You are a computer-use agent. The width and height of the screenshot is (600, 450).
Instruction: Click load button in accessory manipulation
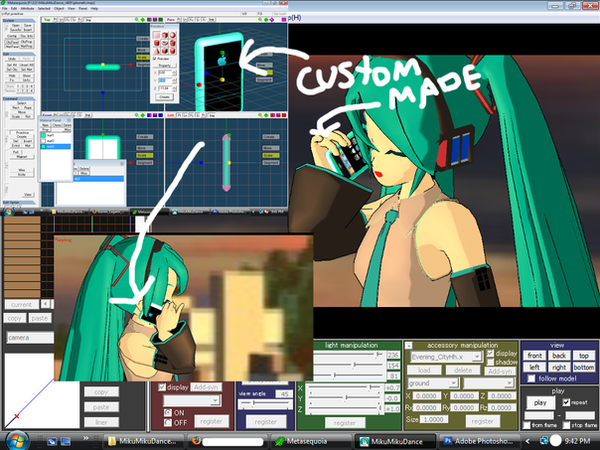coord(424,370)
